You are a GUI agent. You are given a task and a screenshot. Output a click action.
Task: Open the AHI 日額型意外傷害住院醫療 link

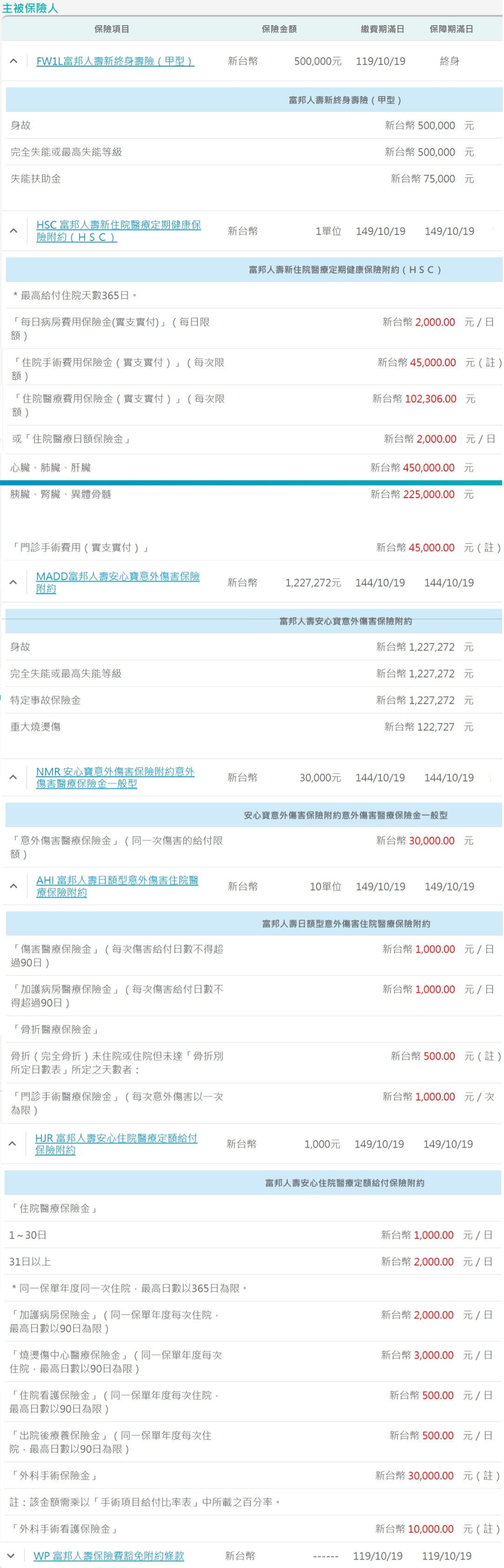coord(117,886)
